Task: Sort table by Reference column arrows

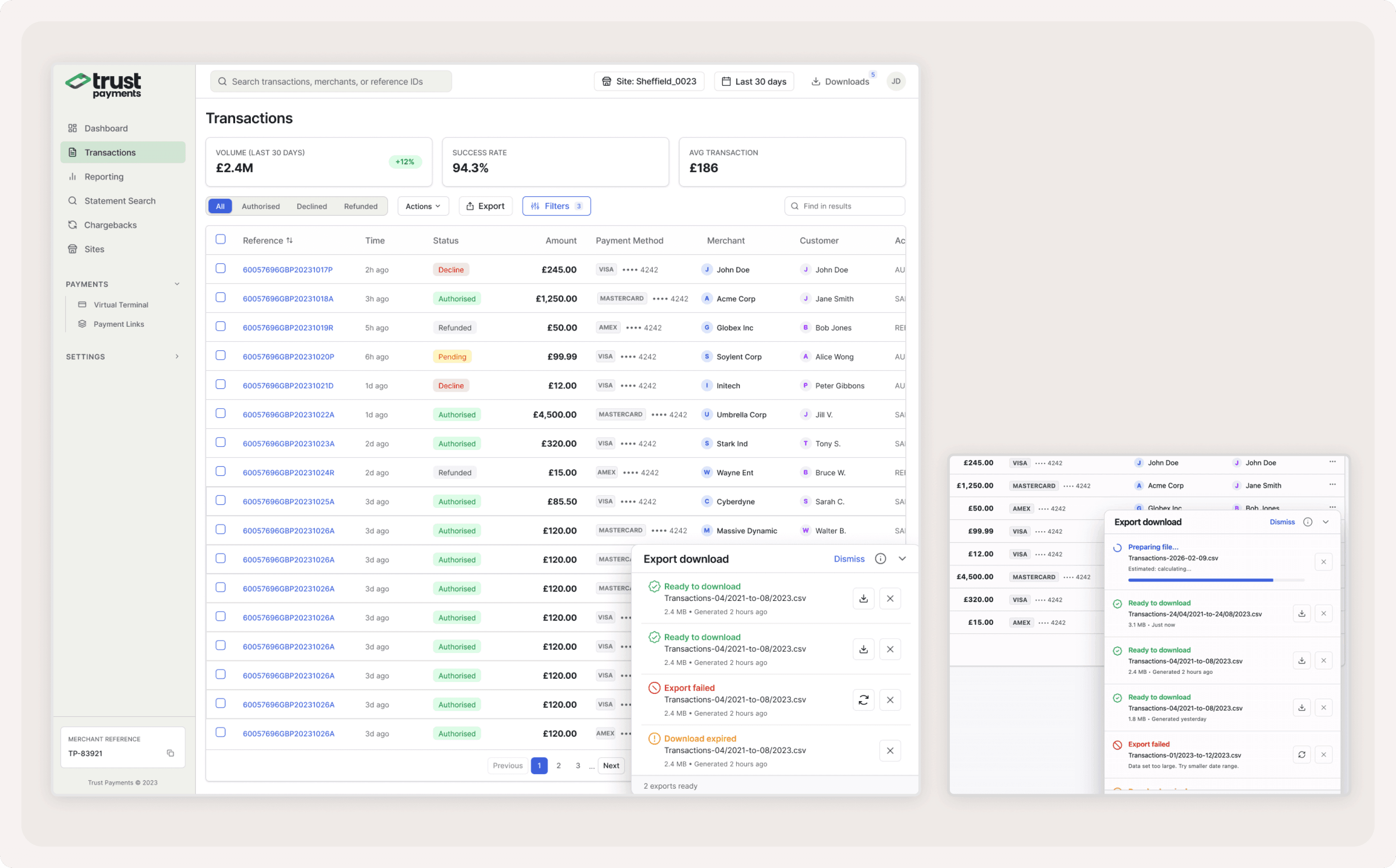Action: pyautogui.click(x=289, y=240)
